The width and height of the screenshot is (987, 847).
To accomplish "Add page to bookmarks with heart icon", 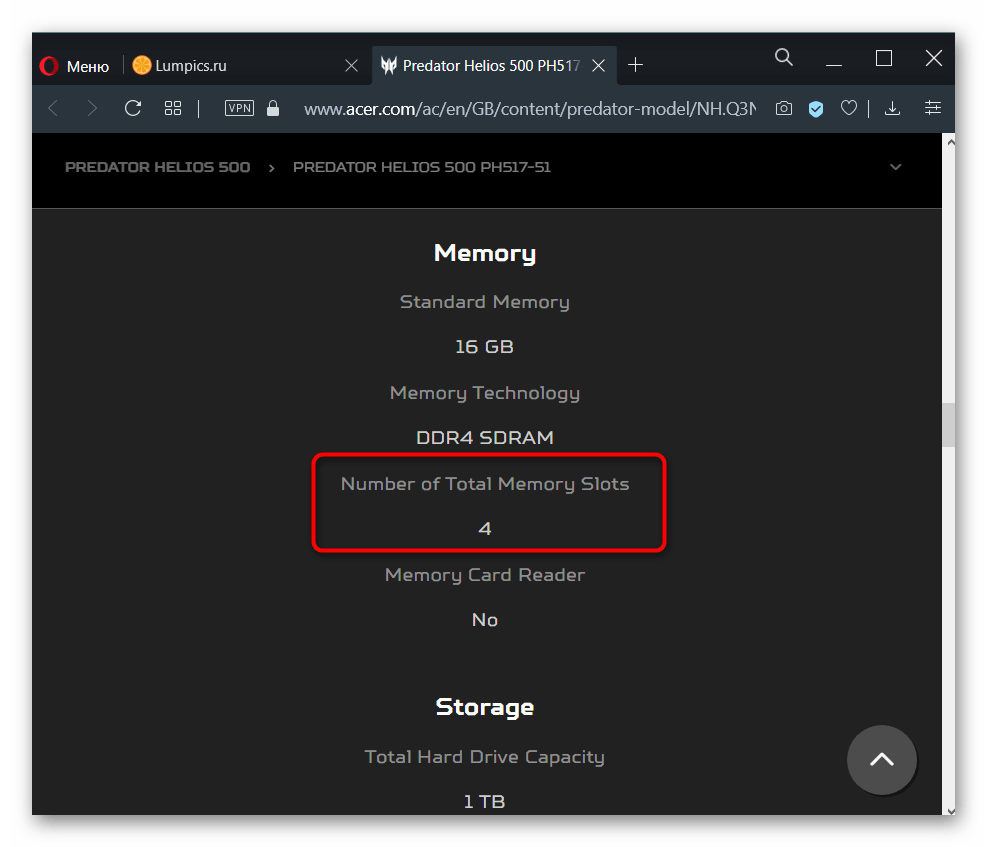I will (x=849, y=108).
